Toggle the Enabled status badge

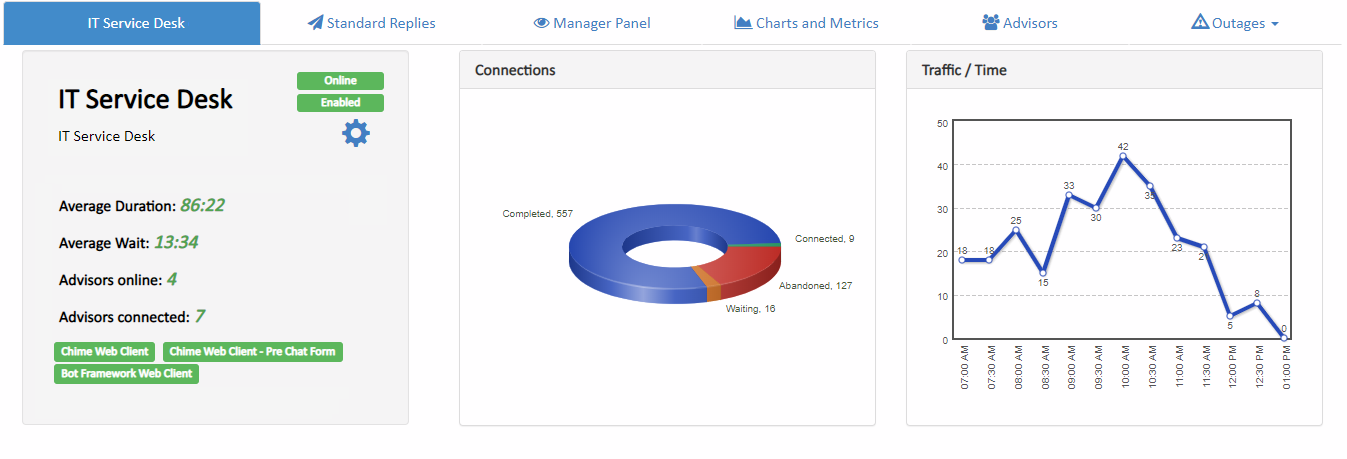[x=340, y=103]
